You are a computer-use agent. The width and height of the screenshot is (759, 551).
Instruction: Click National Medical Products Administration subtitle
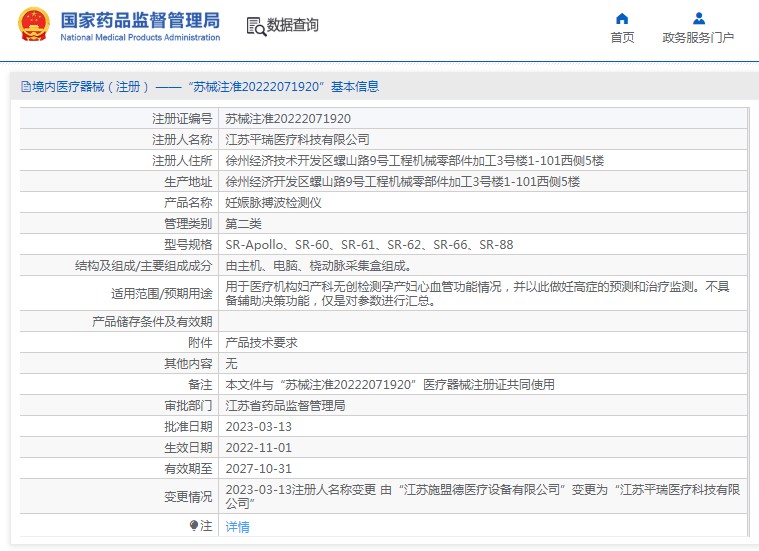point(140,37)
